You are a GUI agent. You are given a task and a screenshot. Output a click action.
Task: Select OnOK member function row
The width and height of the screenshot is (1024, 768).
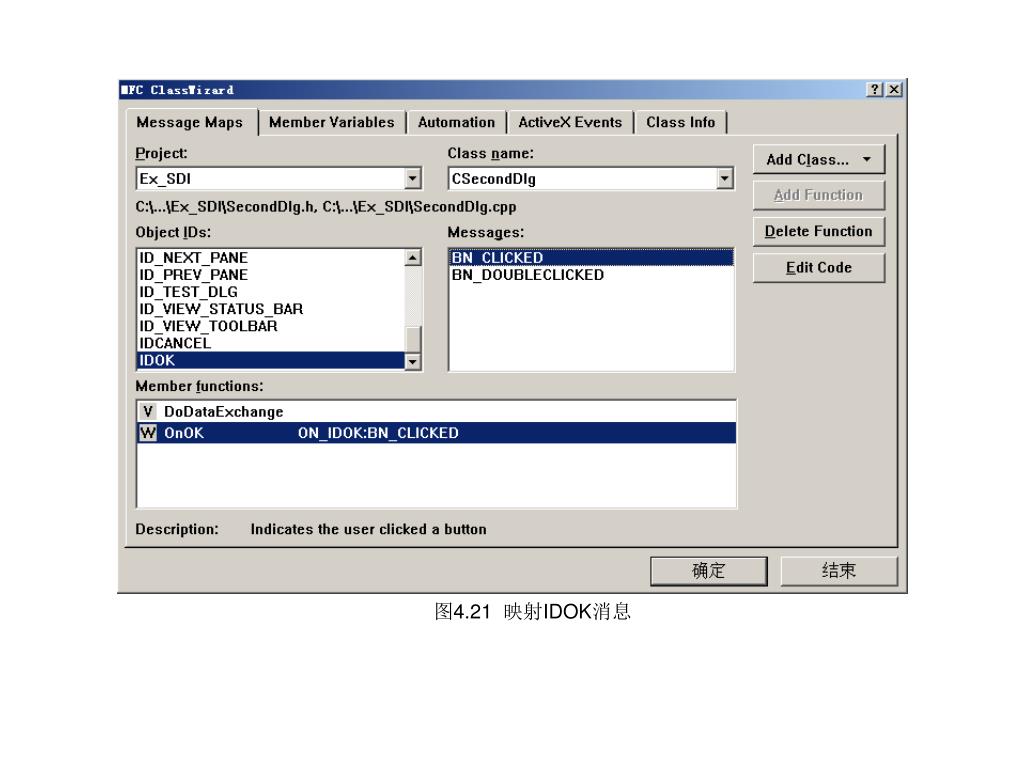[436, 433]
